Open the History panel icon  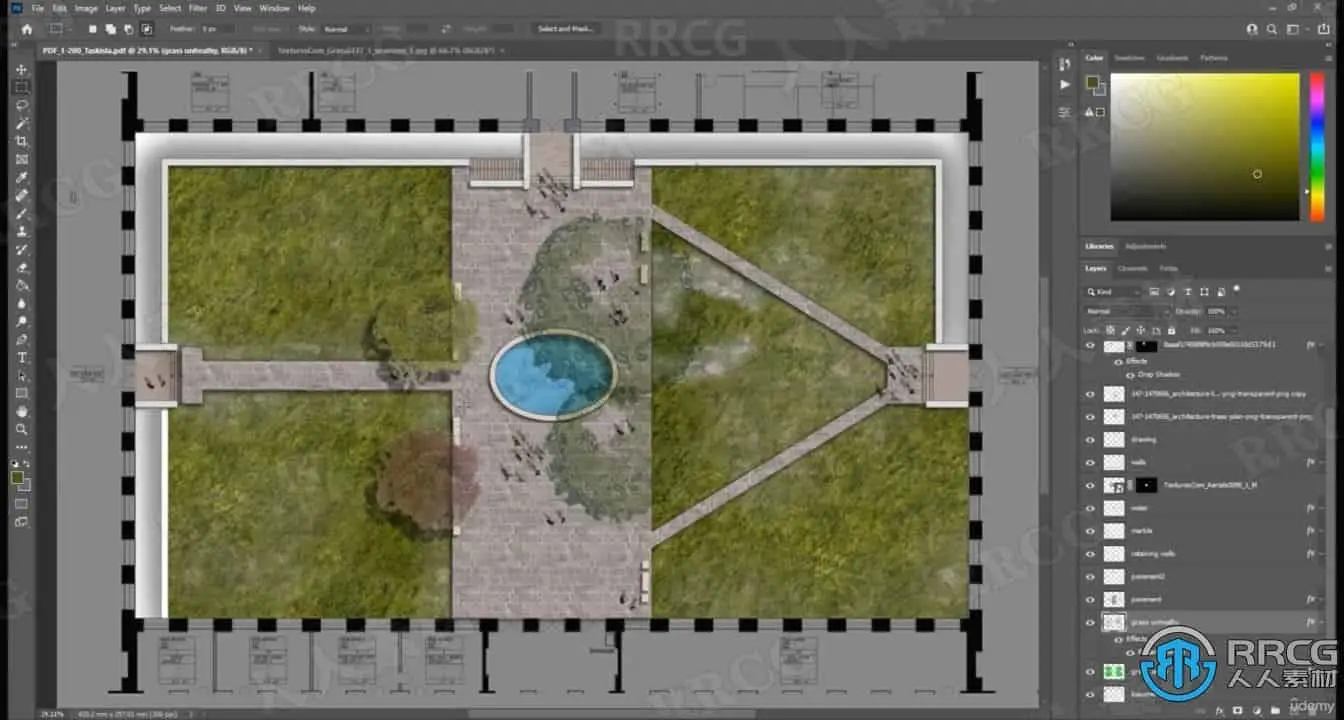click(x=1064, y=65)
